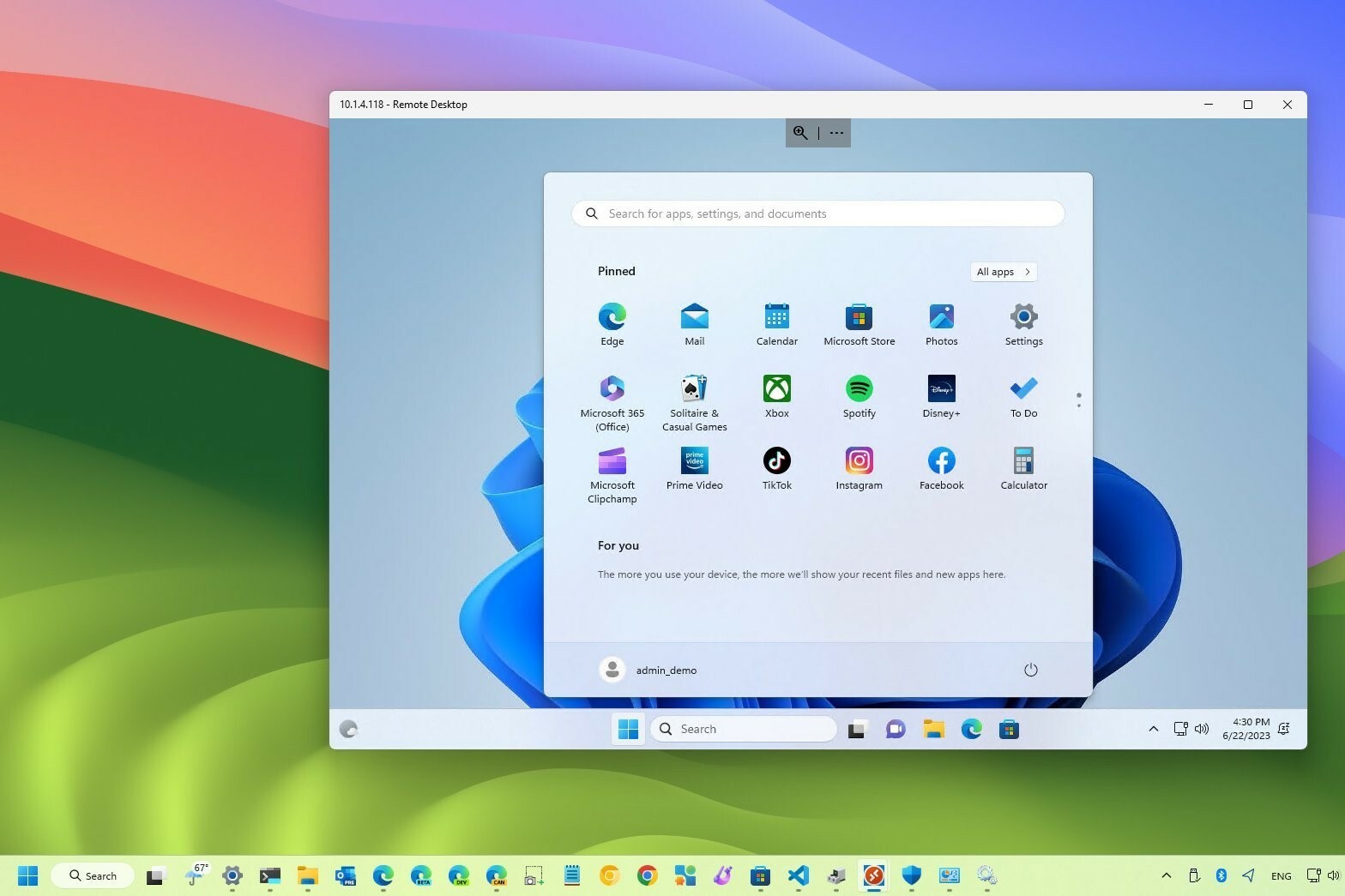Open the Facebook app
Screen dimensions: 1345x896
point(941,468)
